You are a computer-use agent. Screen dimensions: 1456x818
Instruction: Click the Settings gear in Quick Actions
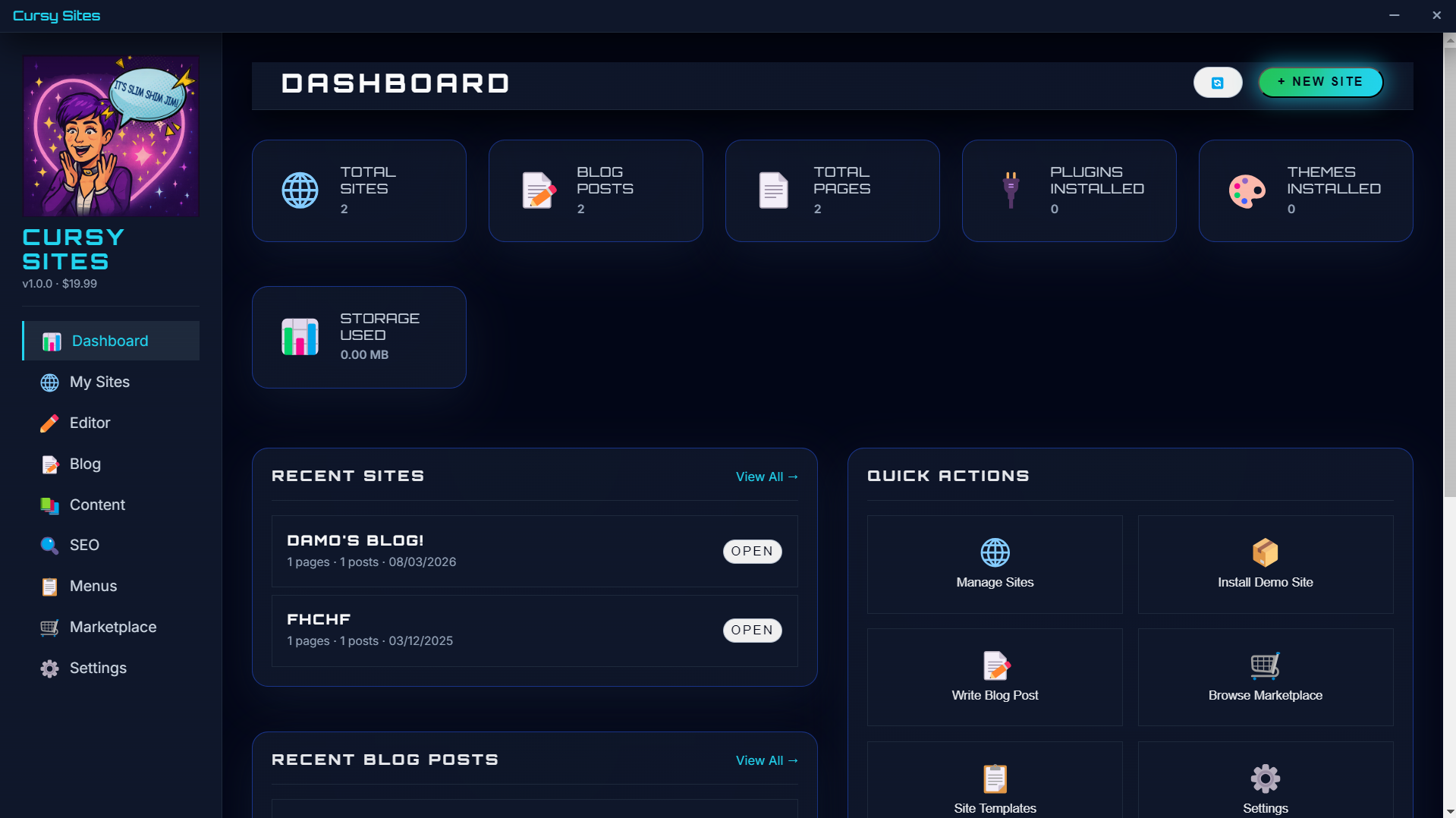click(x=1264, y=778)
